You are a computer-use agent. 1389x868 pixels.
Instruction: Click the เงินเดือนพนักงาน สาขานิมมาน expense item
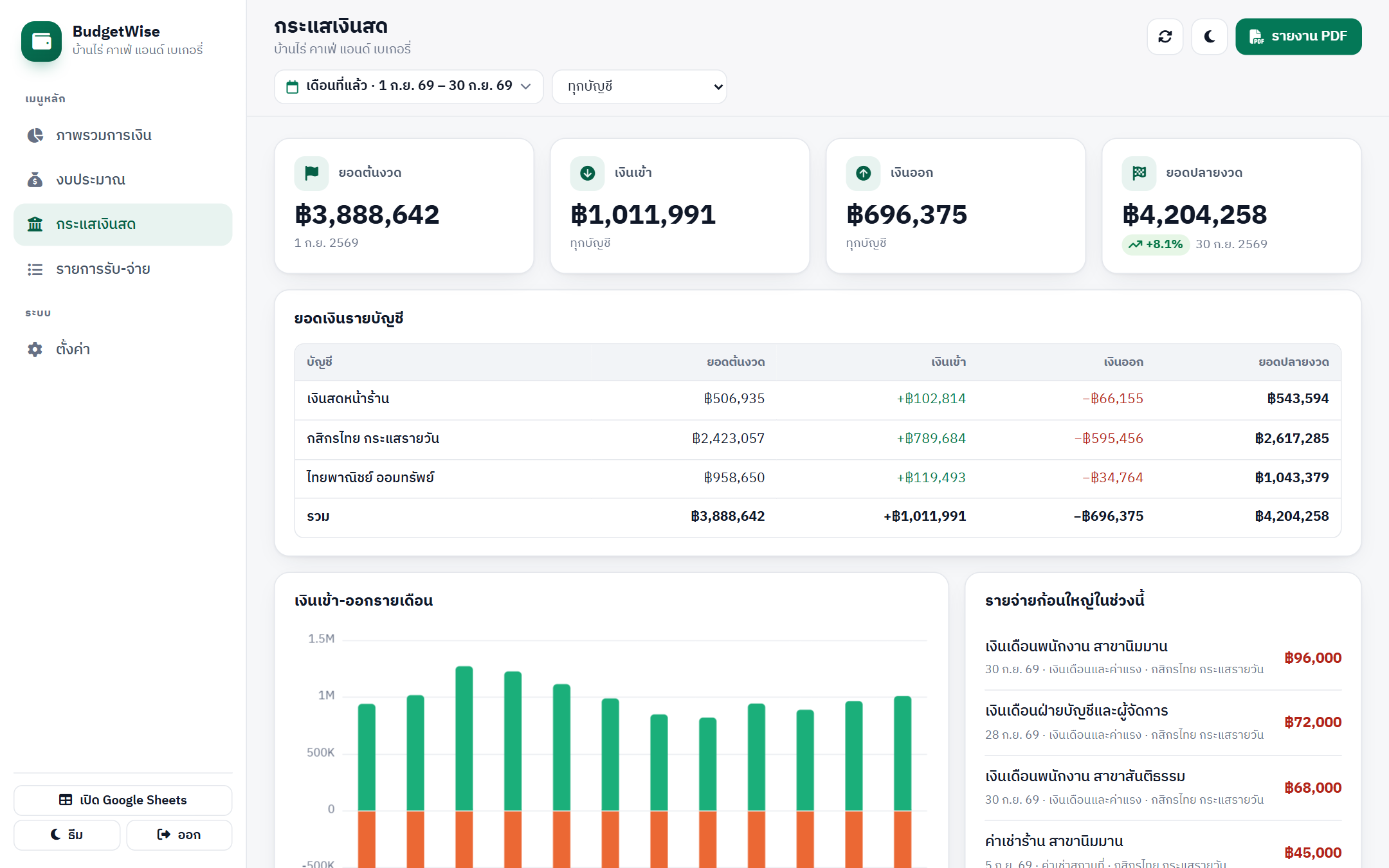tap(1163, 657)
